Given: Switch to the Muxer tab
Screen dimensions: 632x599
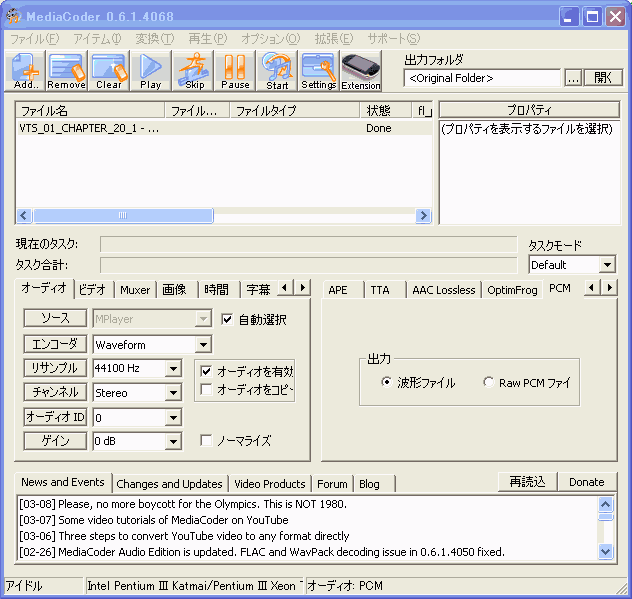Looking at the screenshot, I should 135,289.
